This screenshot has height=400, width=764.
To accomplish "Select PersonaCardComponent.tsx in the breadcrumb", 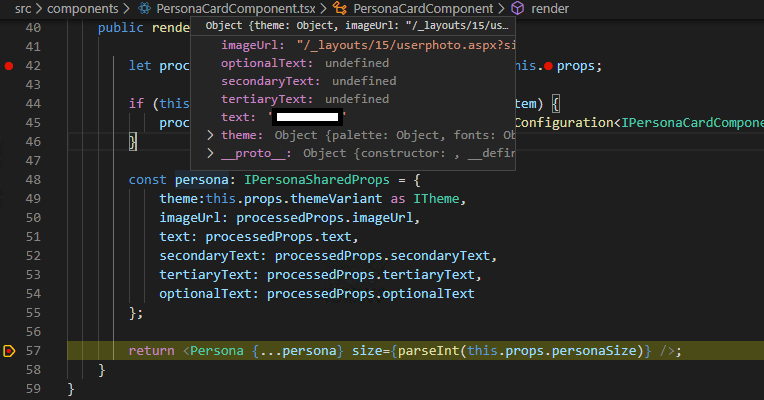I will coord(235,8).
